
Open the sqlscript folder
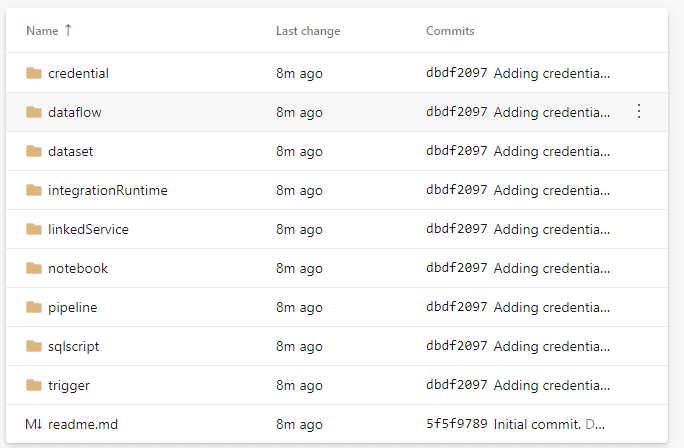tap(73, 347)
